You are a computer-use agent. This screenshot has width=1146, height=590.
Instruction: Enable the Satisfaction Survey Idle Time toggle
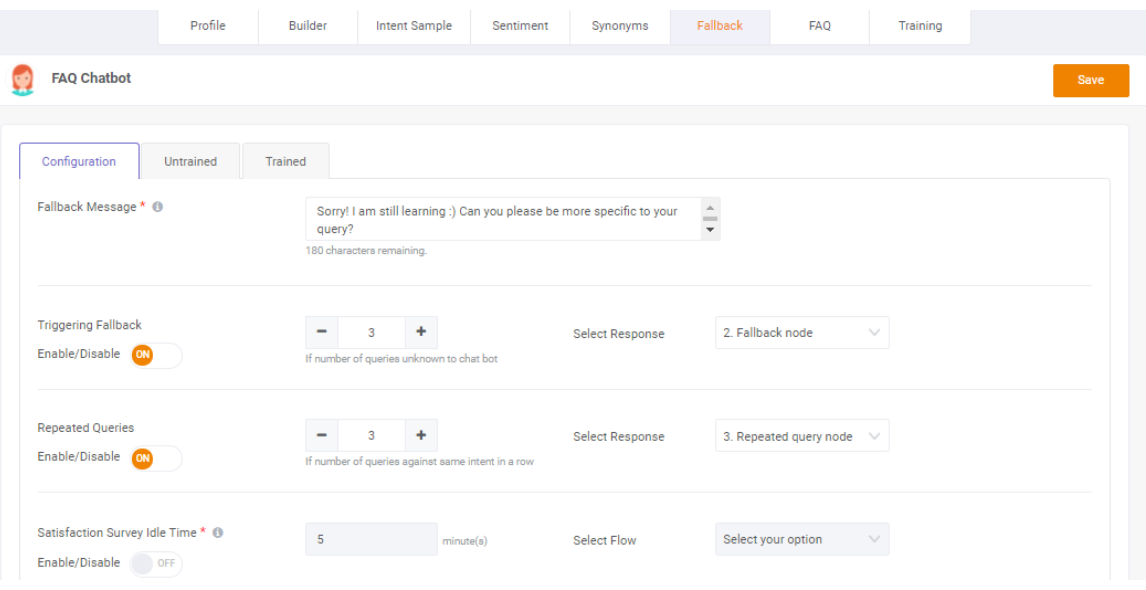click(x=156, y=564)
